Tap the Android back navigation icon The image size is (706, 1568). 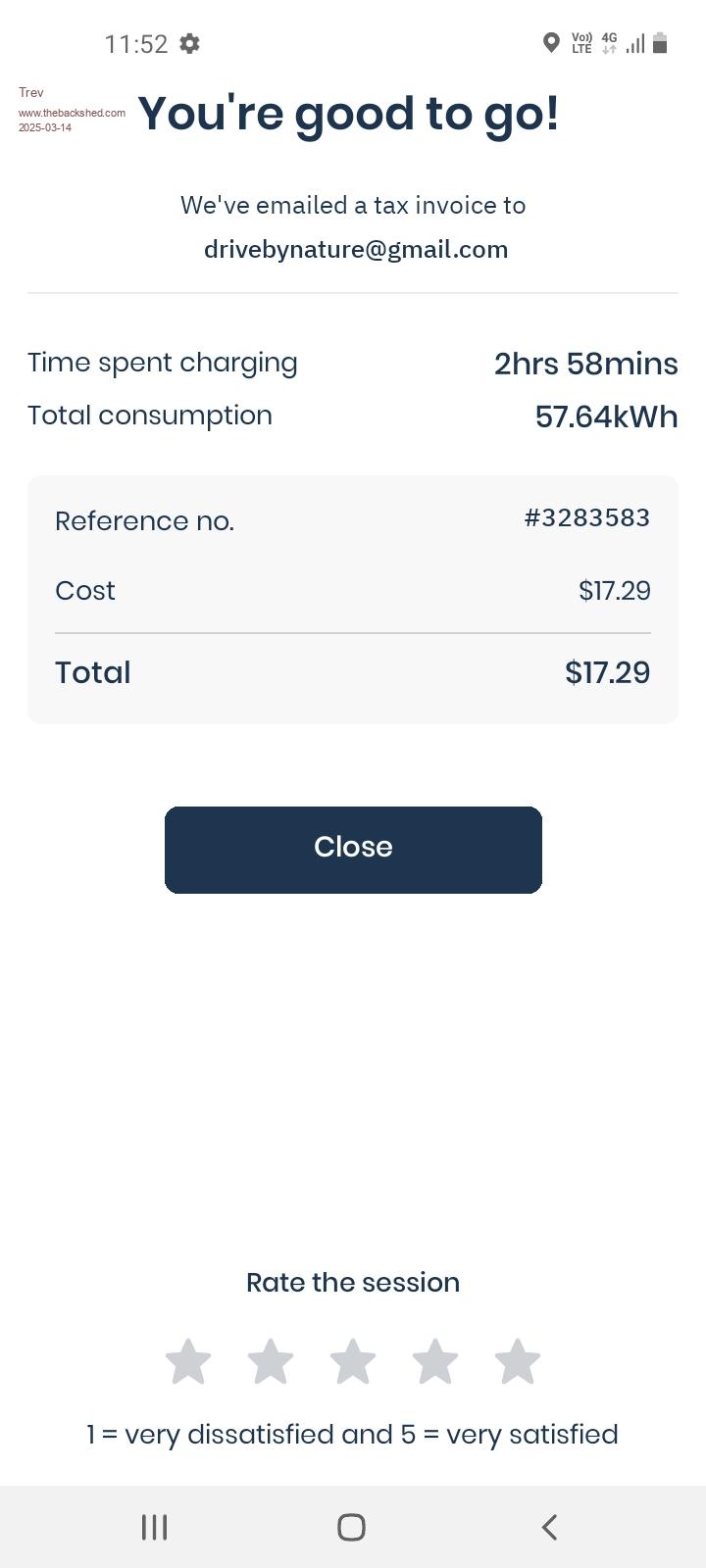tap(550, 1527)
